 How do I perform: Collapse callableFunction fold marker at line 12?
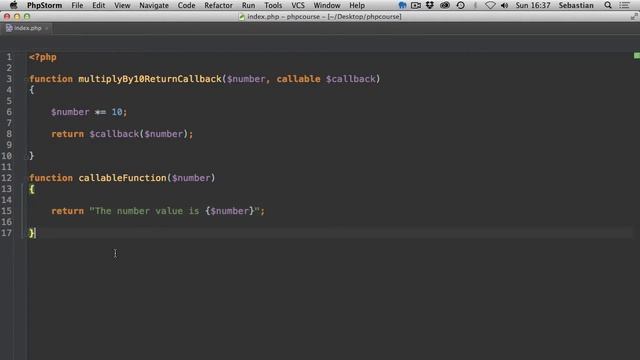(26, 178)
